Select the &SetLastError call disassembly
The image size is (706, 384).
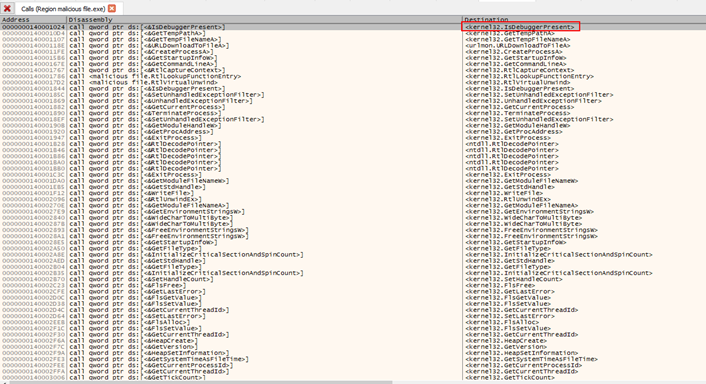tap(137, 316)
